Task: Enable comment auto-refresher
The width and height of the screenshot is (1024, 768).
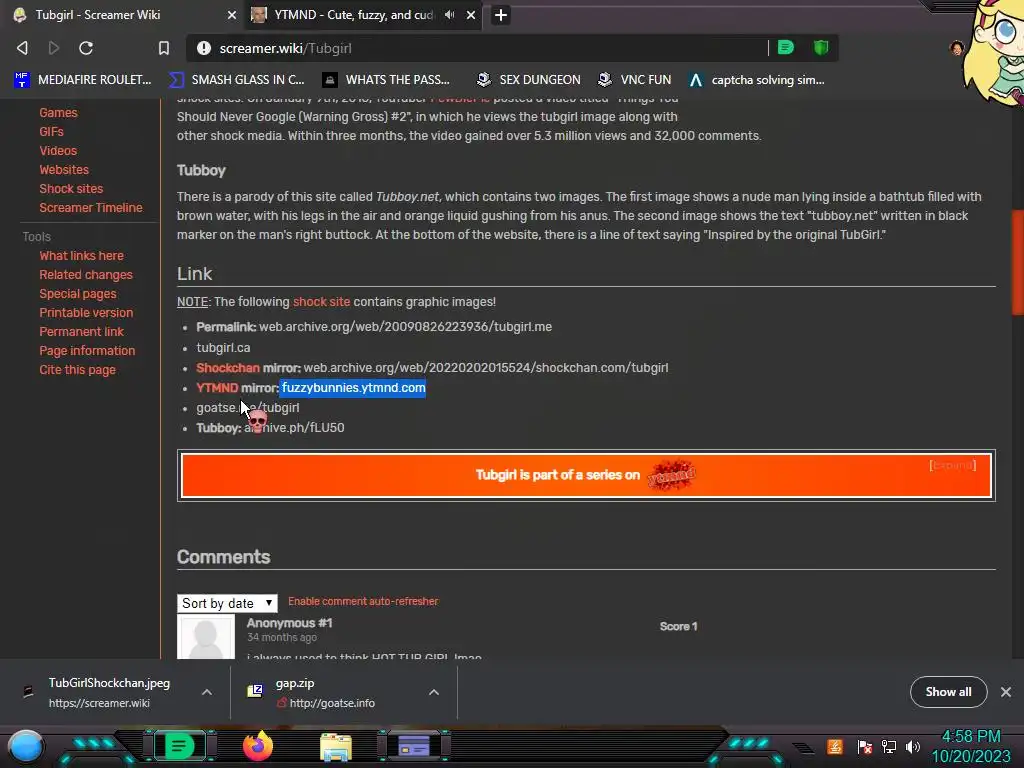Action: pyautogui.click(x=363, y=601)
